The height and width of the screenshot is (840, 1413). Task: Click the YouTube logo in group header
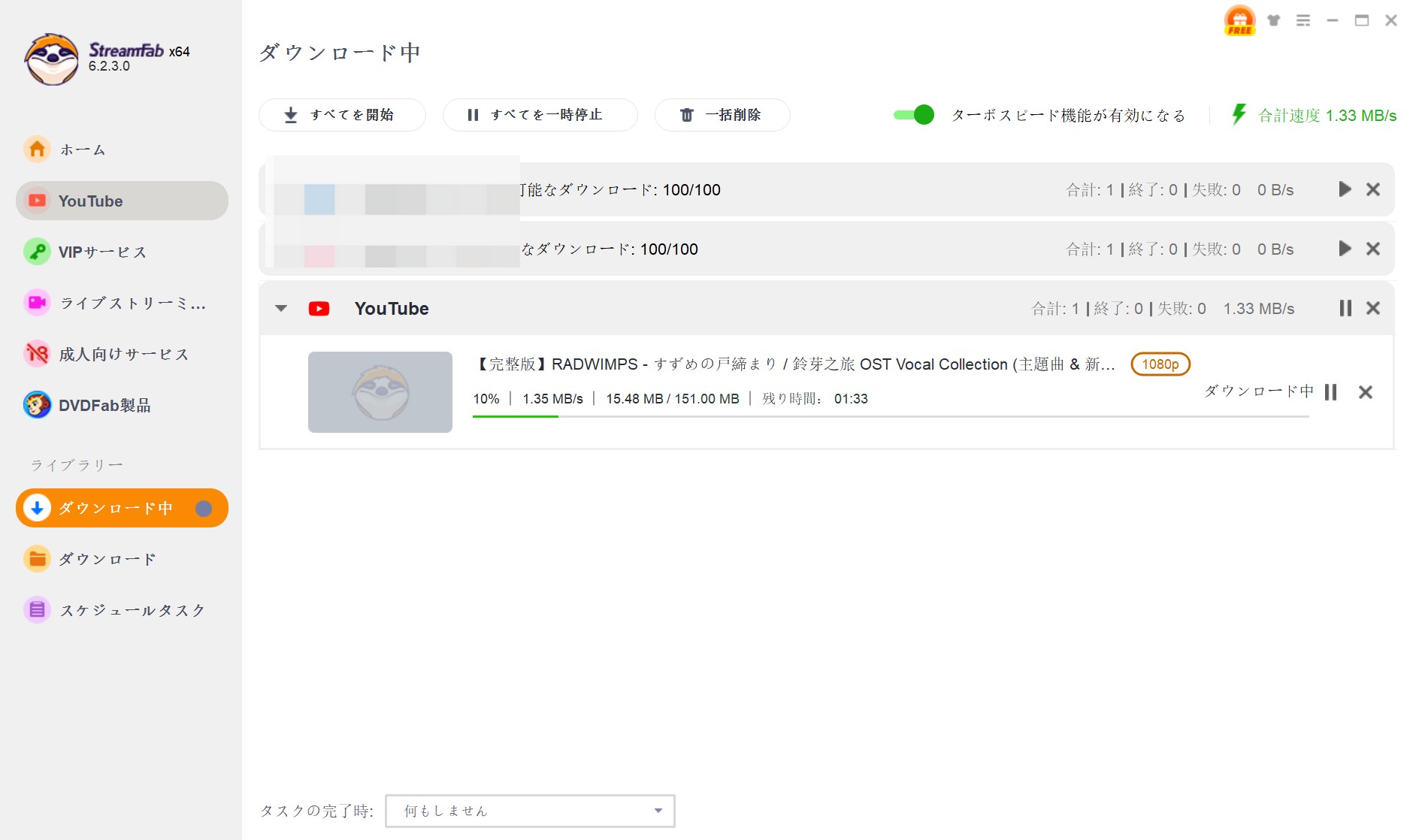coord(319,308)
